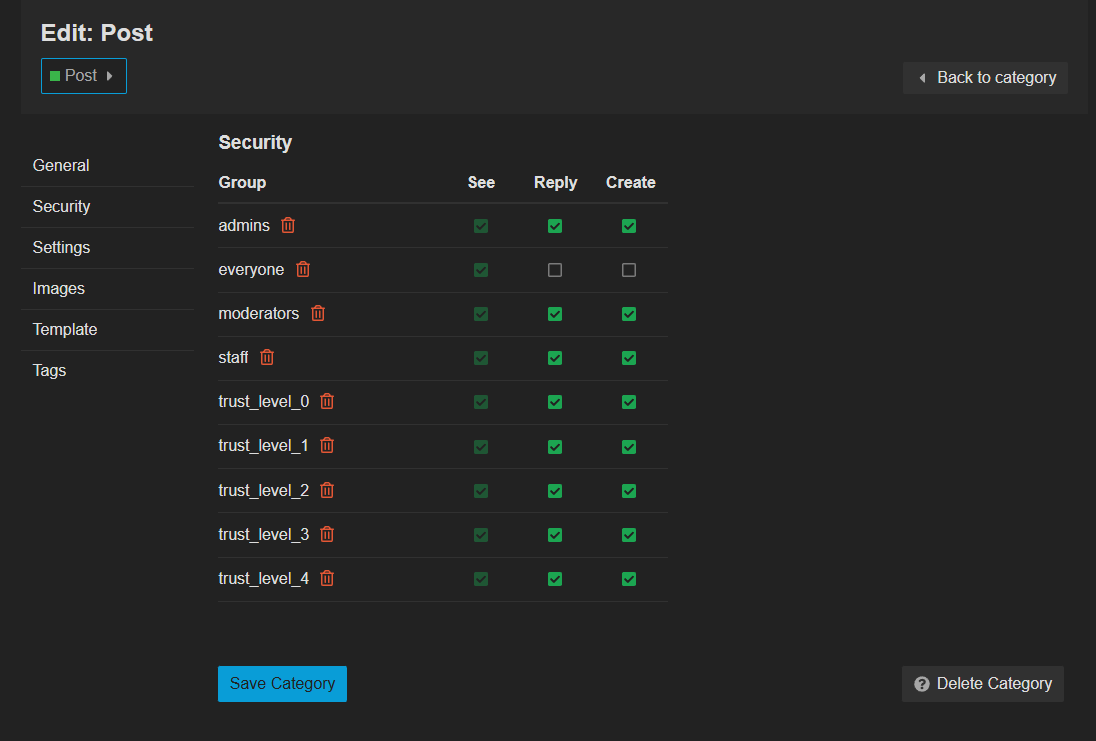Image resolution: width=1096 pixels, height=741 pixels.
Task: Click the question mark icon on Delete Category
Action: point(922,684)
